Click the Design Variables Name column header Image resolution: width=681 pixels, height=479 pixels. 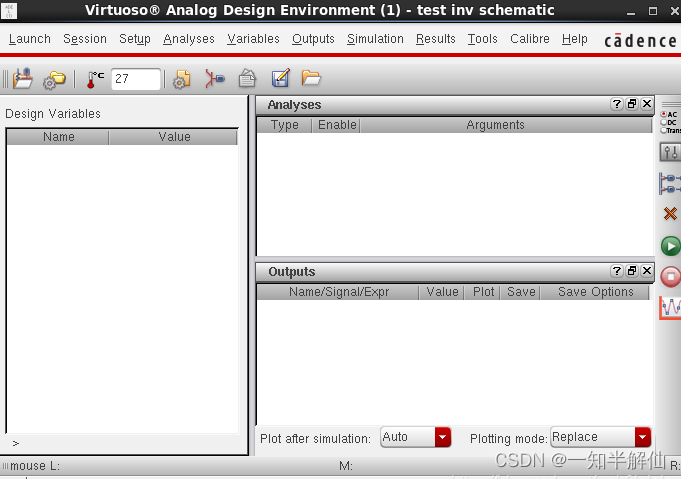pos(58,137)
